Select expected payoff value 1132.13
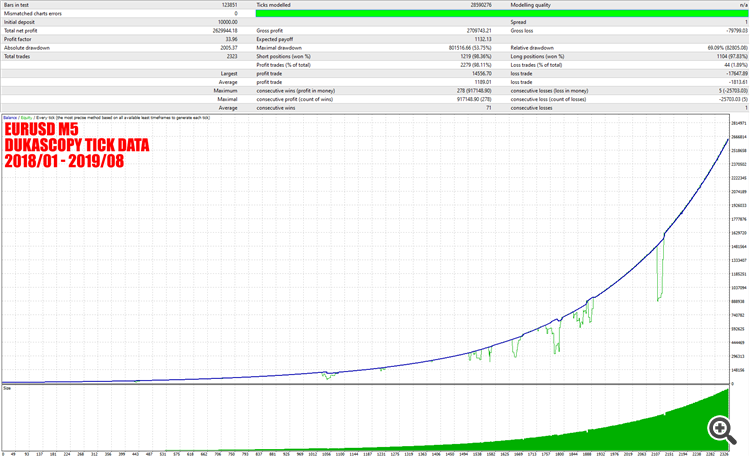 pos(483,39)
